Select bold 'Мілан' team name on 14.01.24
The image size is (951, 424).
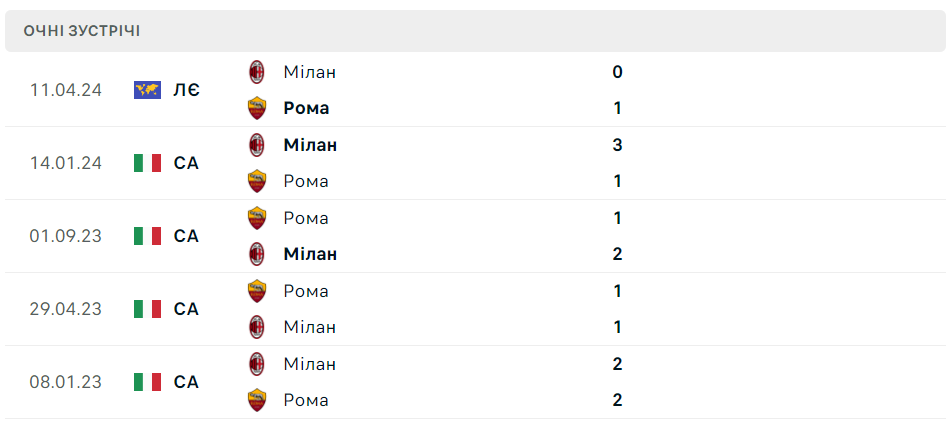(310, 145)
